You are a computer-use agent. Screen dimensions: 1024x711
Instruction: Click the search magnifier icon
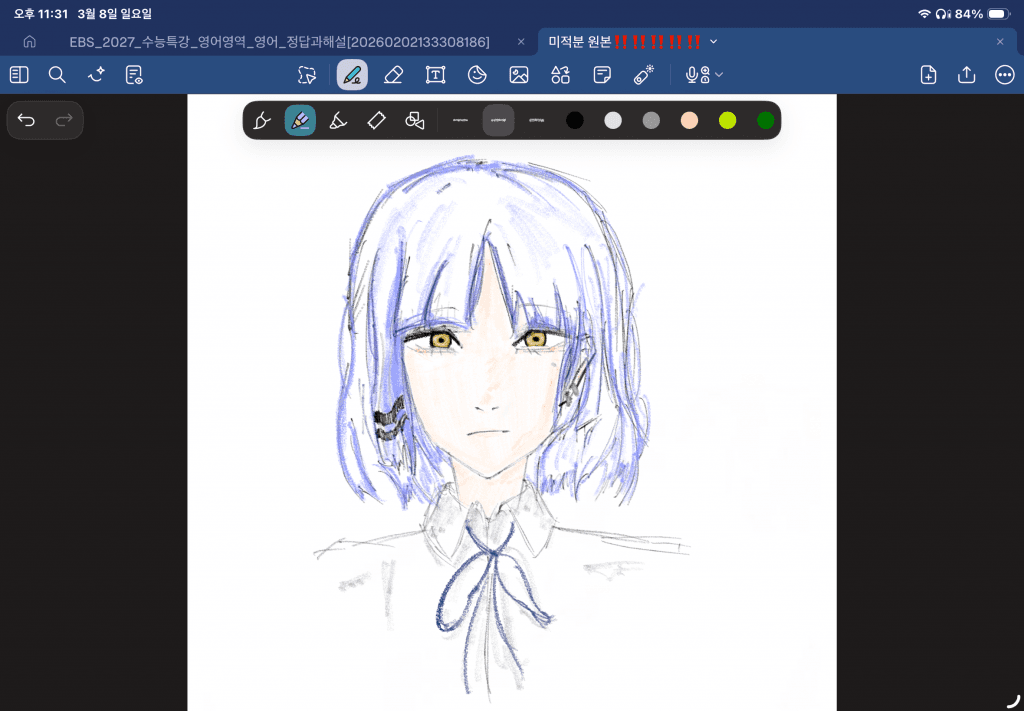57,75
